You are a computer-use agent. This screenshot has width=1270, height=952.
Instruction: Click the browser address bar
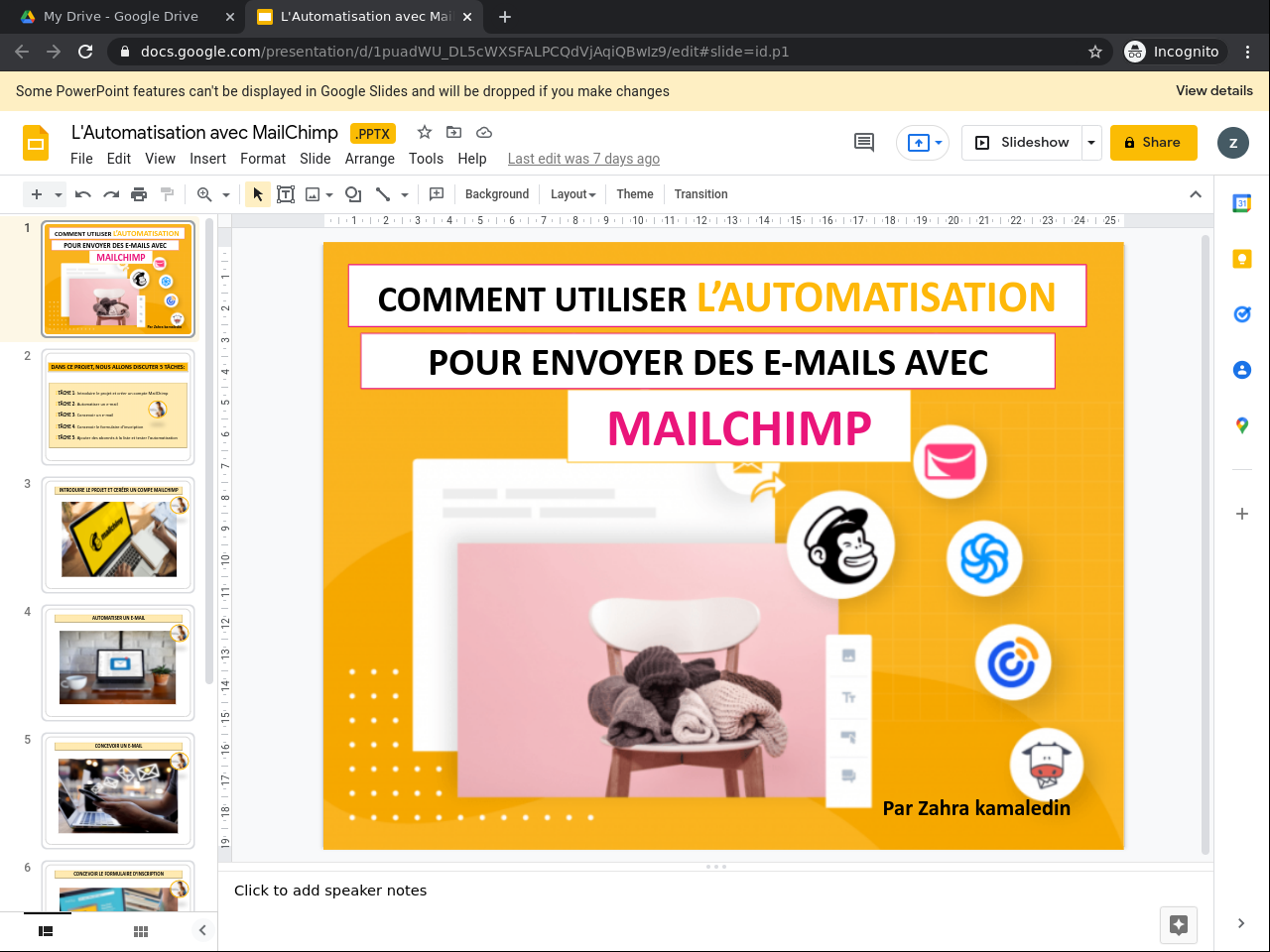pyautogui.click(x=605, y=52)
